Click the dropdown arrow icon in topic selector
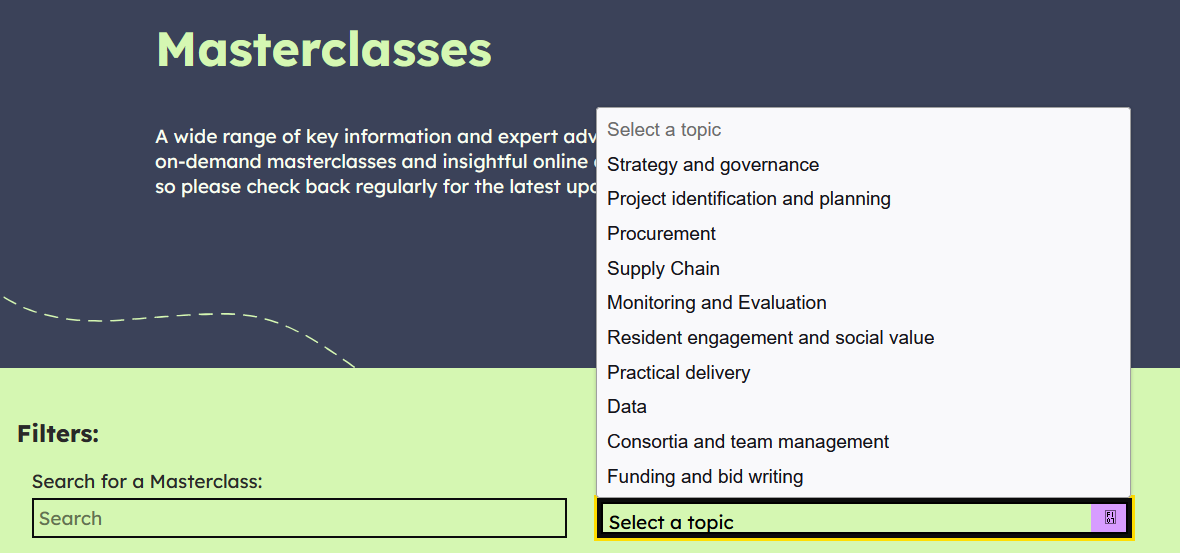 click(1109, 518)
